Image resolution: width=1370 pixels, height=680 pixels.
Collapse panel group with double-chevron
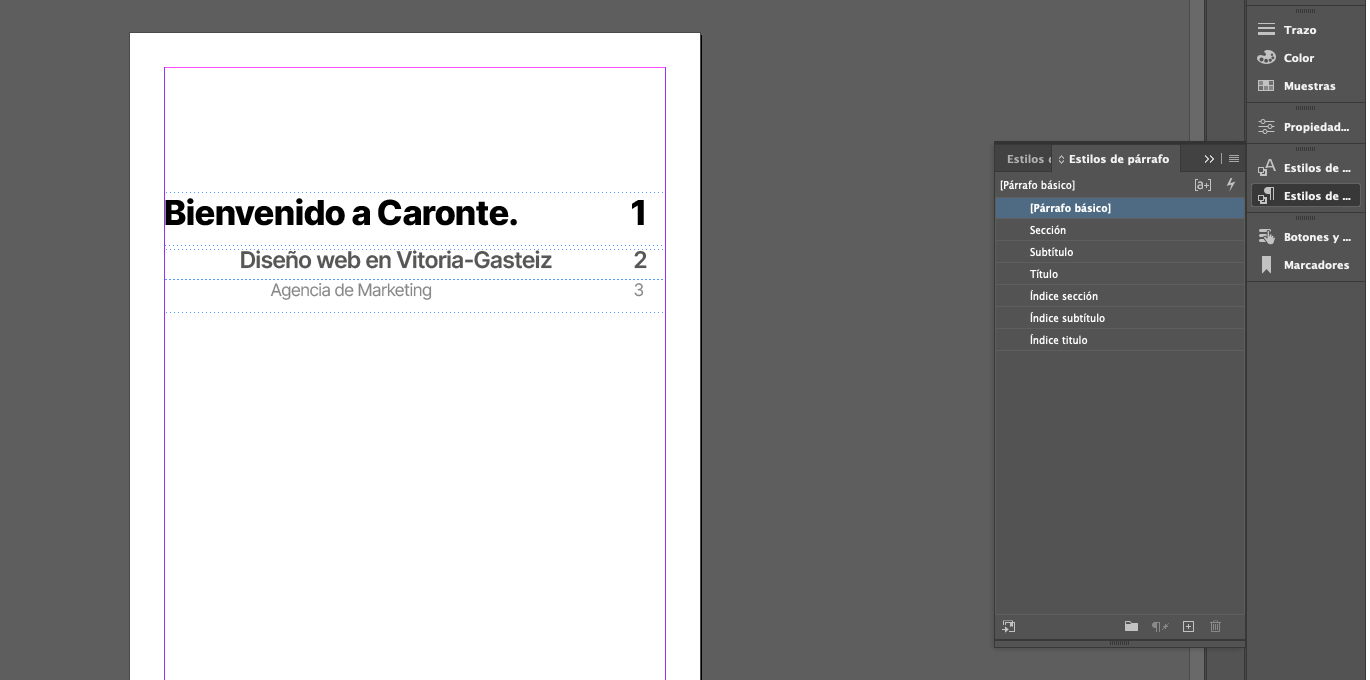pos(1209,158)
